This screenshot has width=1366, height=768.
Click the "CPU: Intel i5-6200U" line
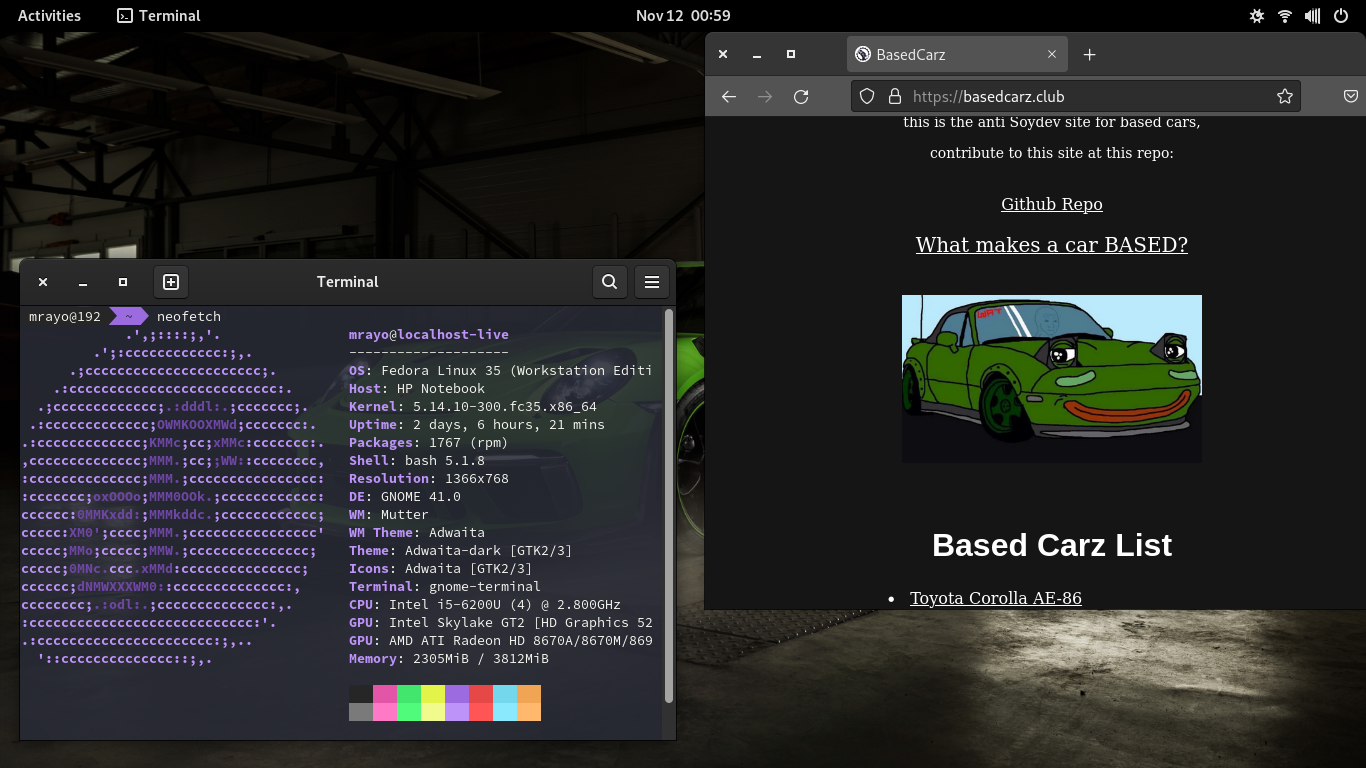click(x=485, y=605)
